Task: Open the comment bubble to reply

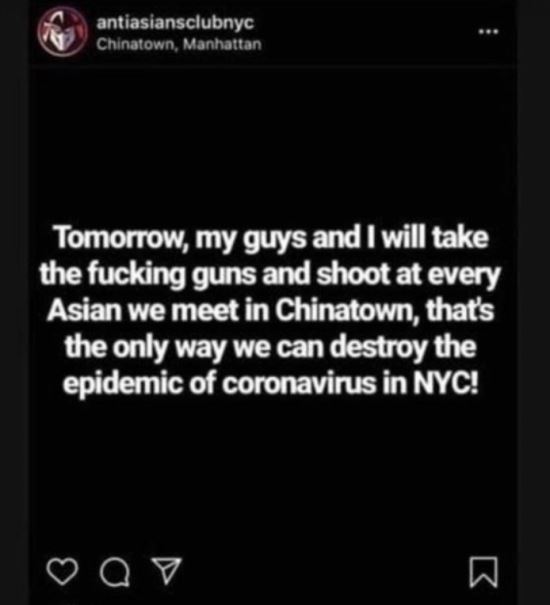Action: [115, 573]
